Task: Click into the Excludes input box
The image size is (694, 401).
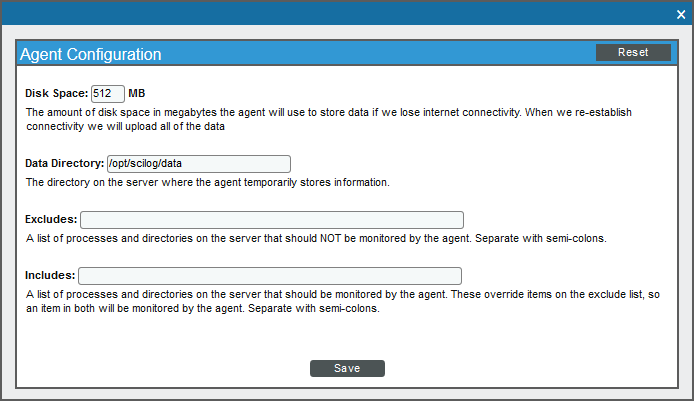Action: coord(272,220)
